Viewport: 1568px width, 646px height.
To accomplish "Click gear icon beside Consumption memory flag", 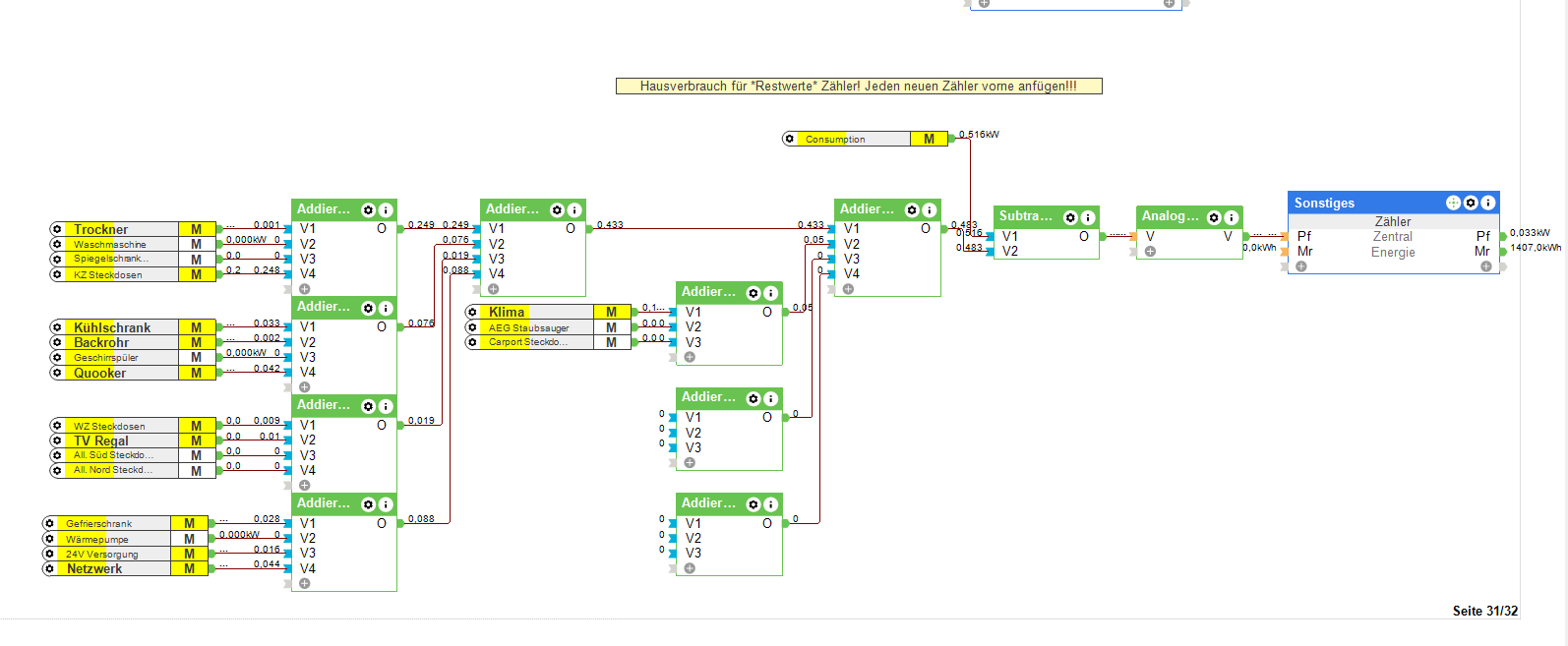I will pyautogui.click(x=789, y=139).
